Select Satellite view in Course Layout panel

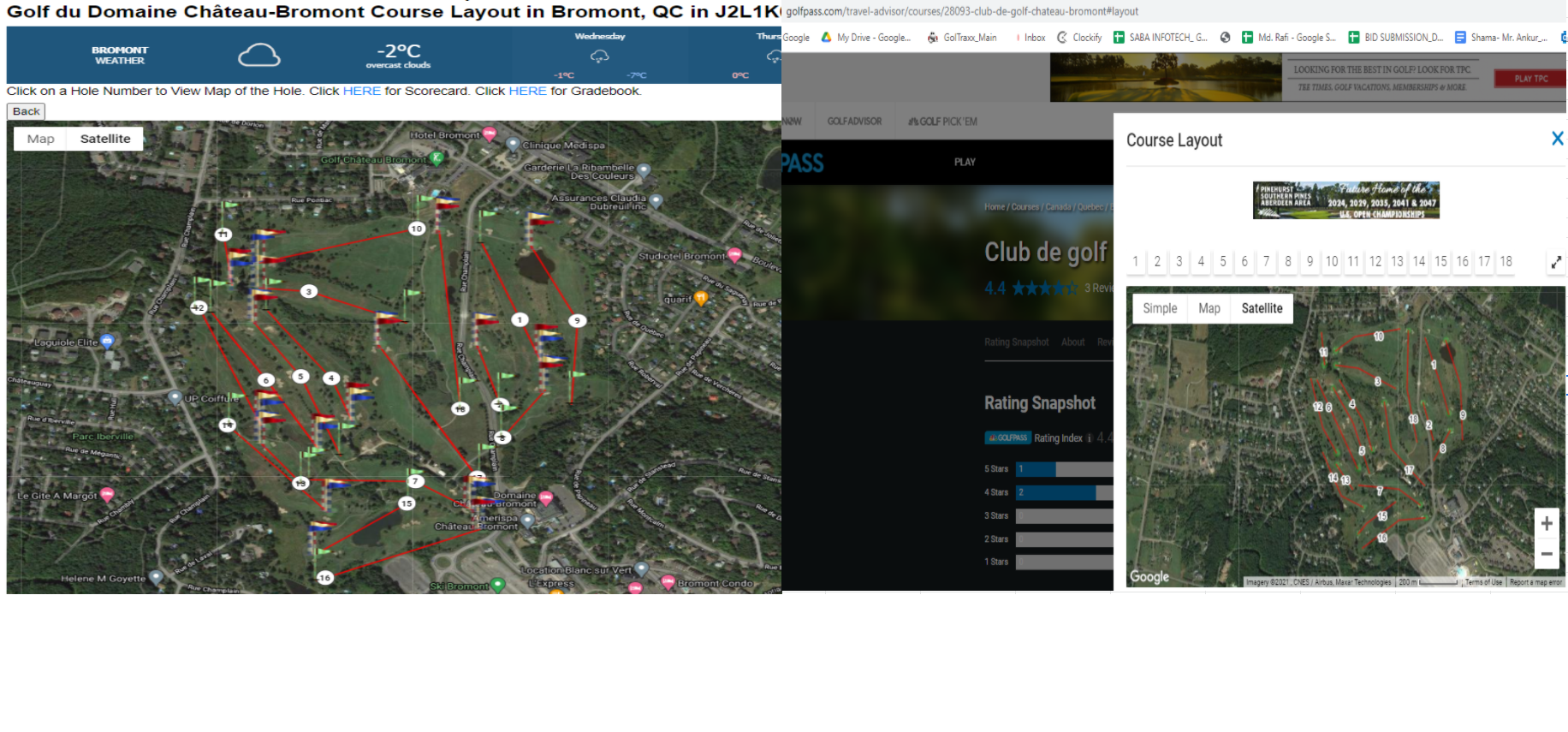click(1262, 308)
